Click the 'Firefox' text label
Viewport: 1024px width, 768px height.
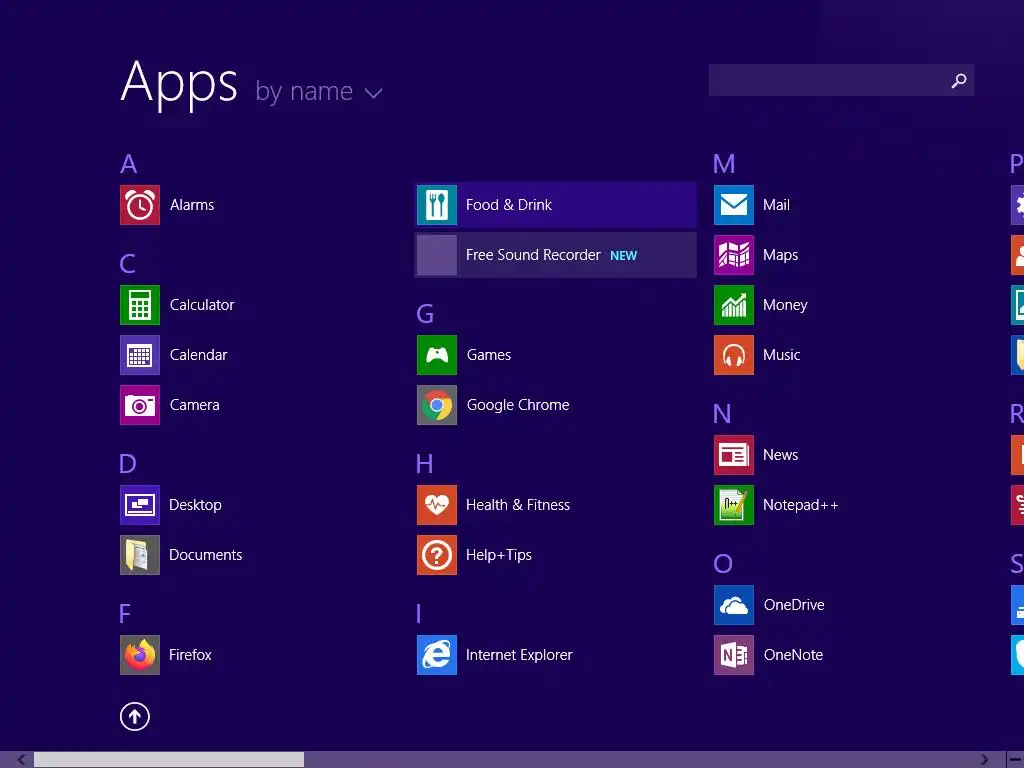pos(190,655)
